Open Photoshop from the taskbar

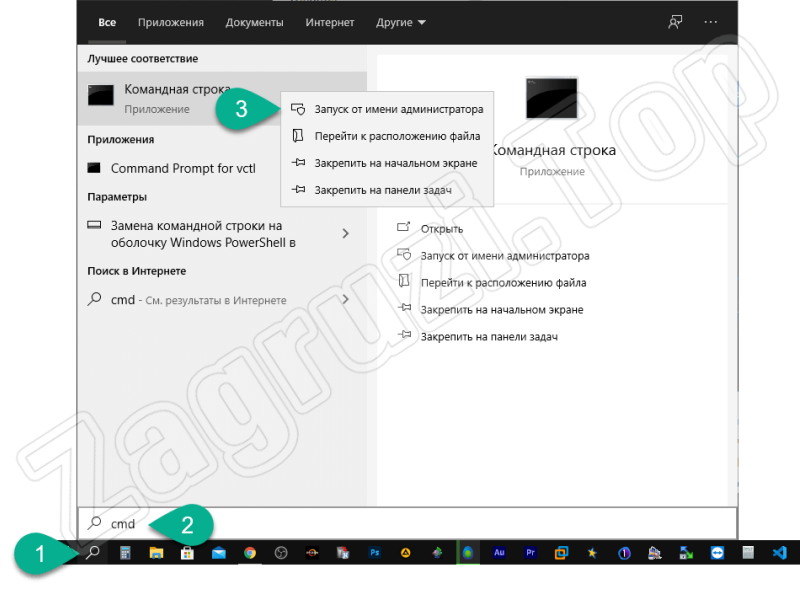pyautogui.click(x=375, y=552)
